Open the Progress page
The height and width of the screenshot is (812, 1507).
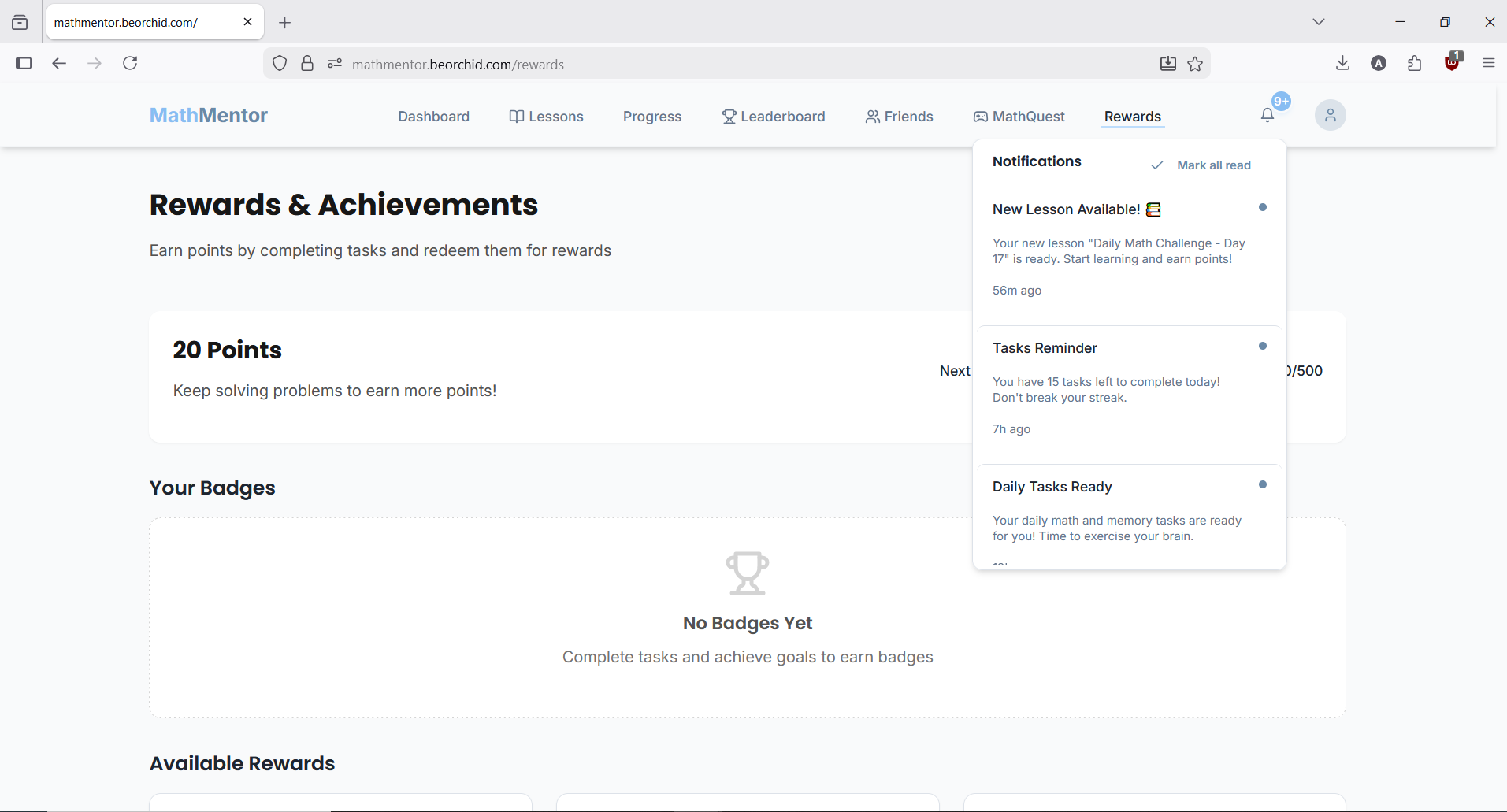click(652, 117)
